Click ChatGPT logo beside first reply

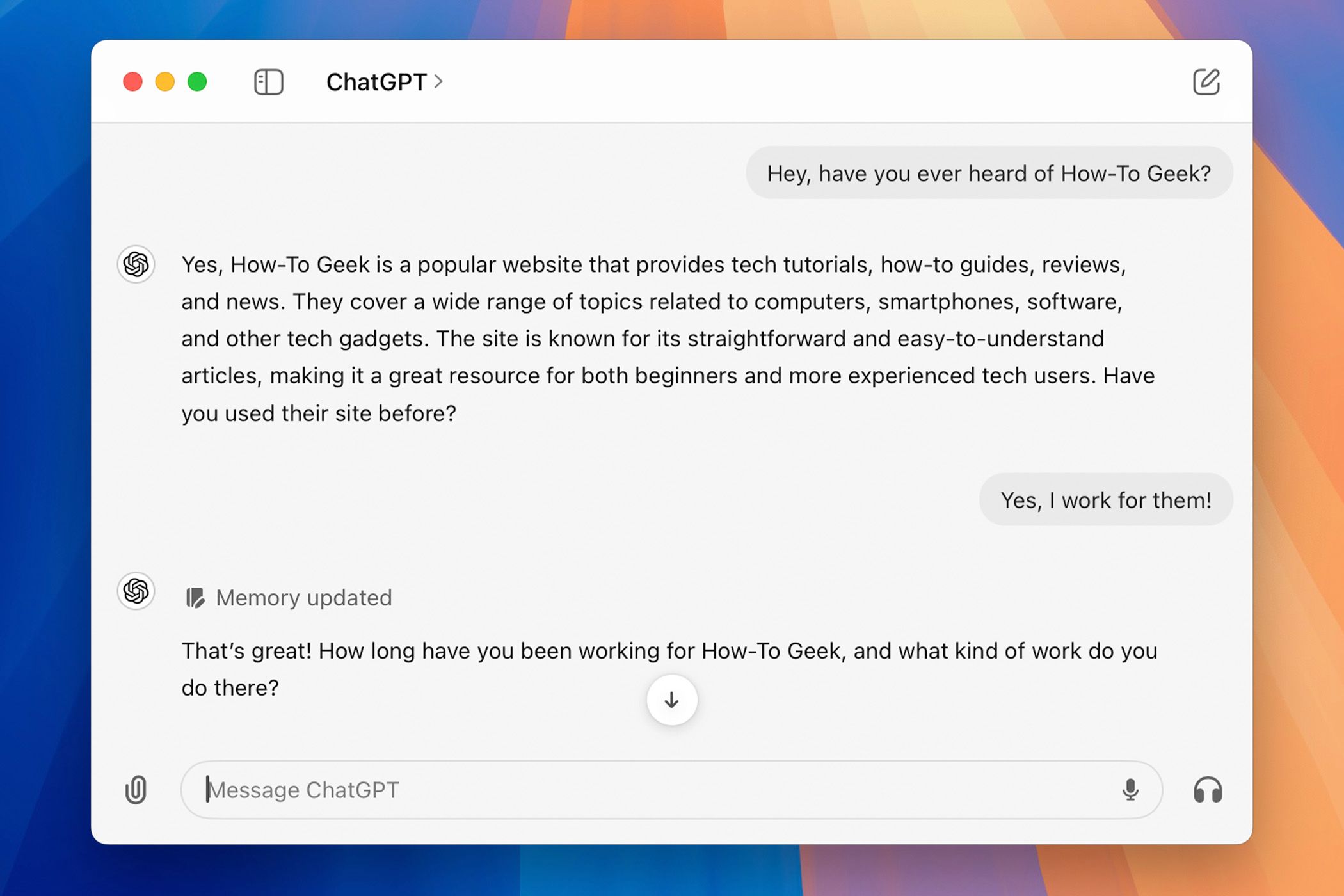point(136,264)
